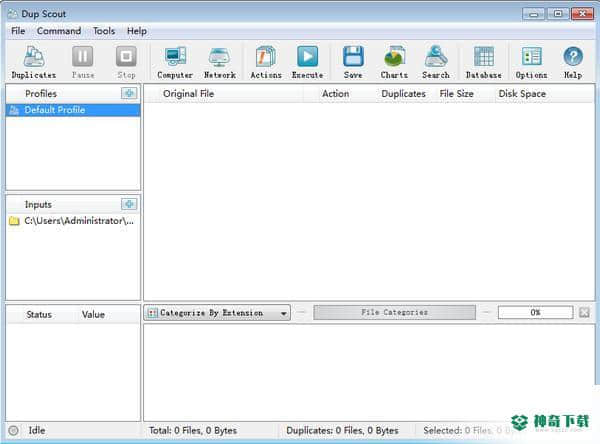
Task: Open the Charts toolbar icon
Action: pos(394,62)
